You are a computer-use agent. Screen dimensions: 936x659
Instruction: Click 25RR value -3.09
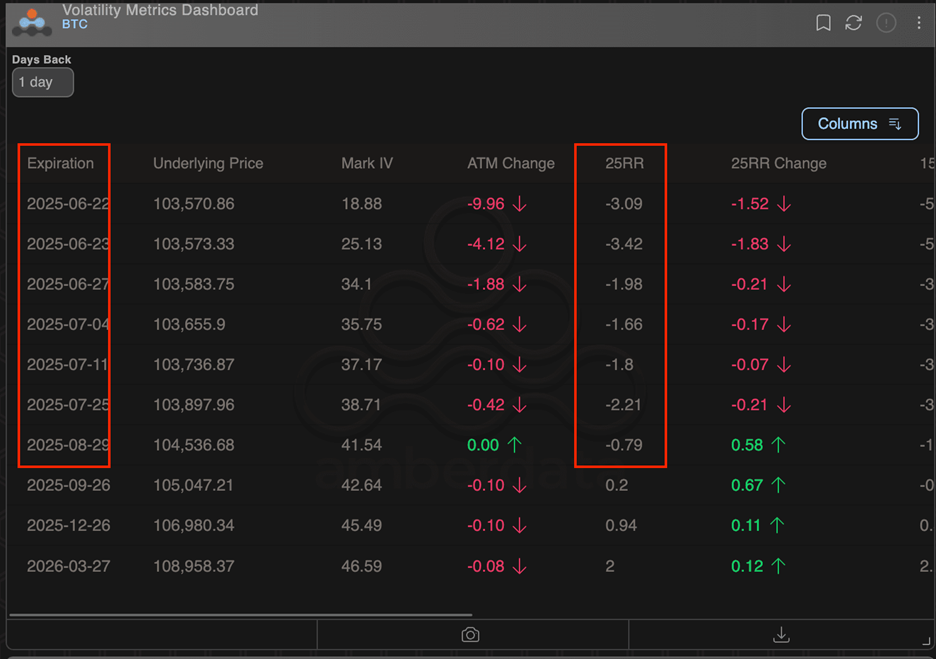(624, 204)
